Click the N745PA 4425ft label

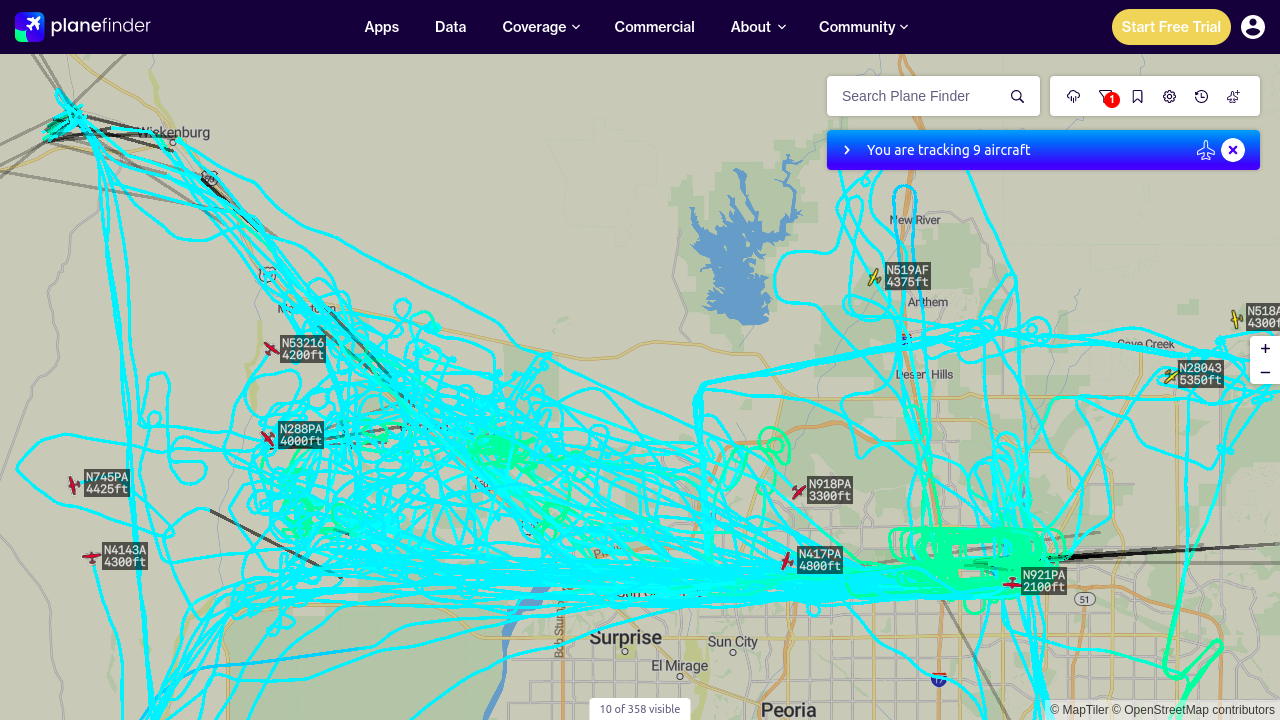tap(107, 484)
